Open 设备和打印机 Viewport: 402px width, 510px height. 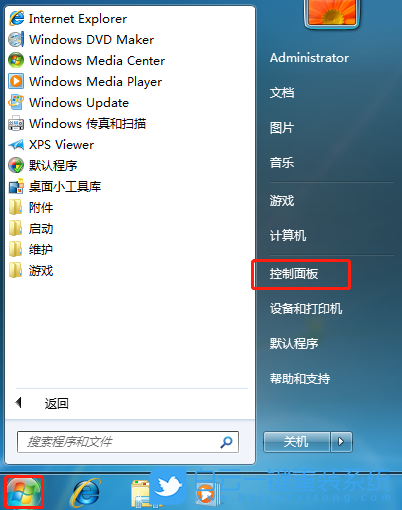pyautogui.click(x=306, y=309)
